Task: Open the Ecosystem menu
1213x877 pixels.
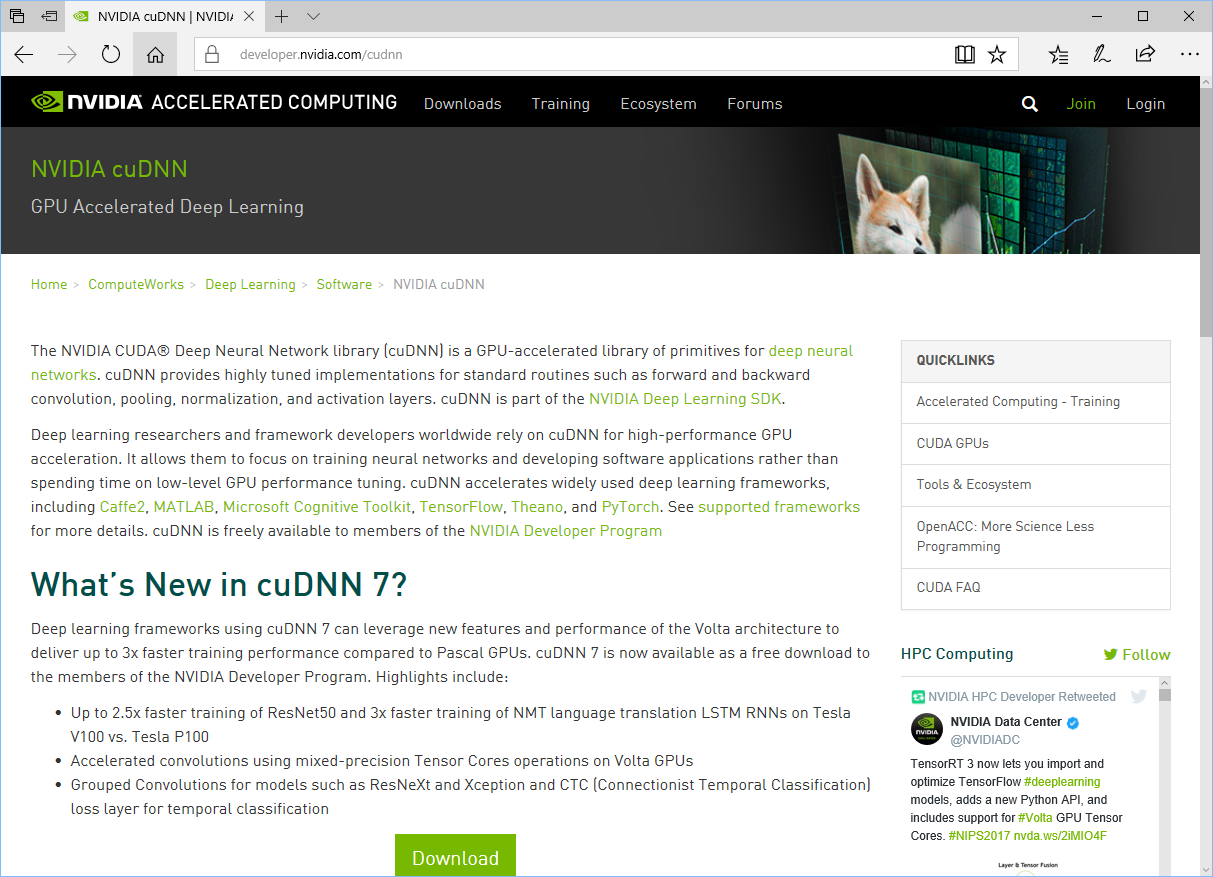Action: 658,104
